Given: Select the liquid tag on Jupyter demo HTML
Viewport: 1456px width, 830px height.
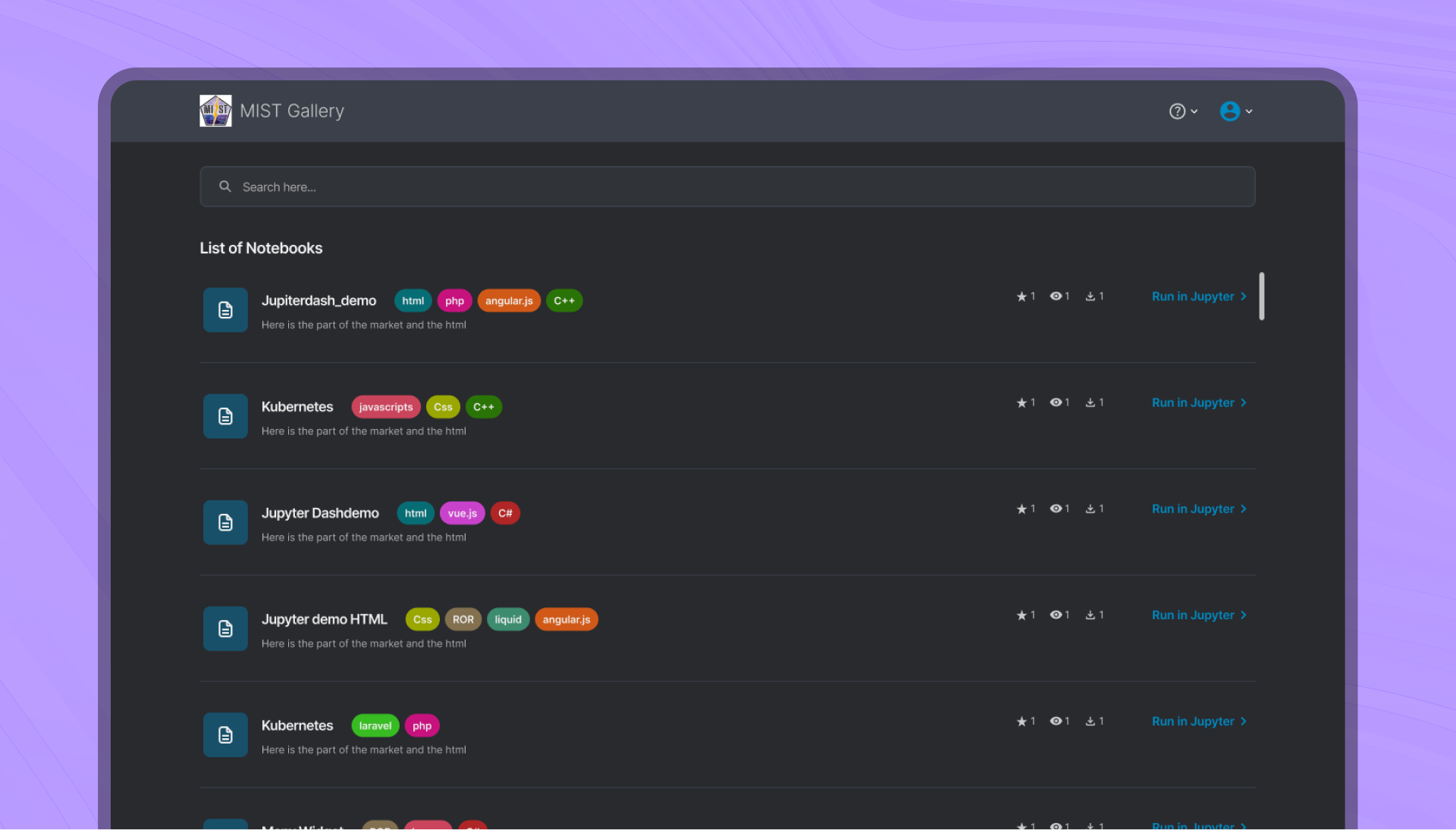Looking at the screenshot, I should (508, 619).
